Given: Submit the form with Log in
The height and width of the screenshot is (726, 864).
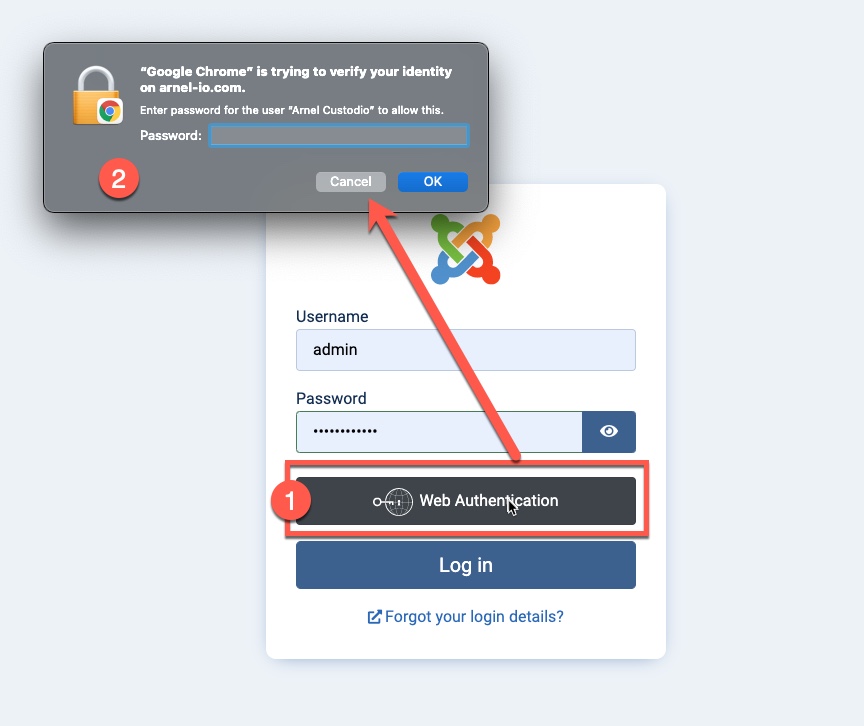Looking at the screenshot, I should click(466, 565).
